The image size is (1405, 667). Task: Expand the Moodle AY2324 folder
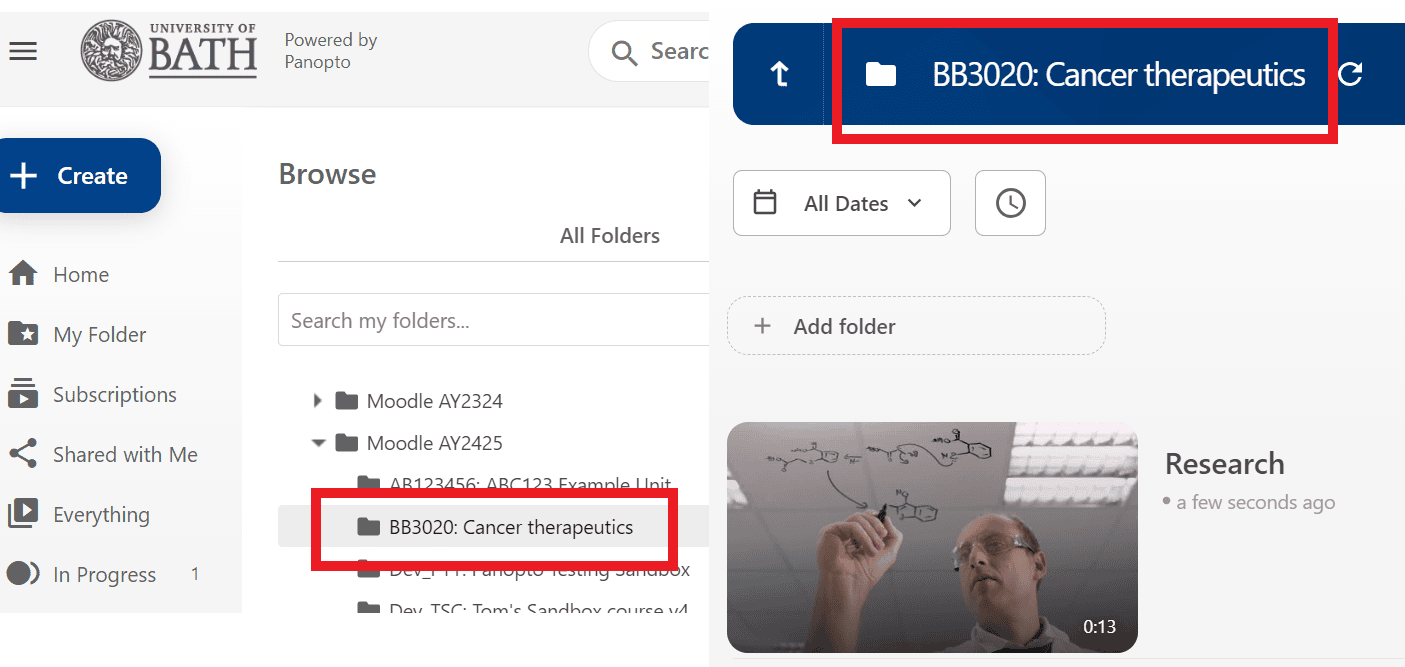pos(317,400)
